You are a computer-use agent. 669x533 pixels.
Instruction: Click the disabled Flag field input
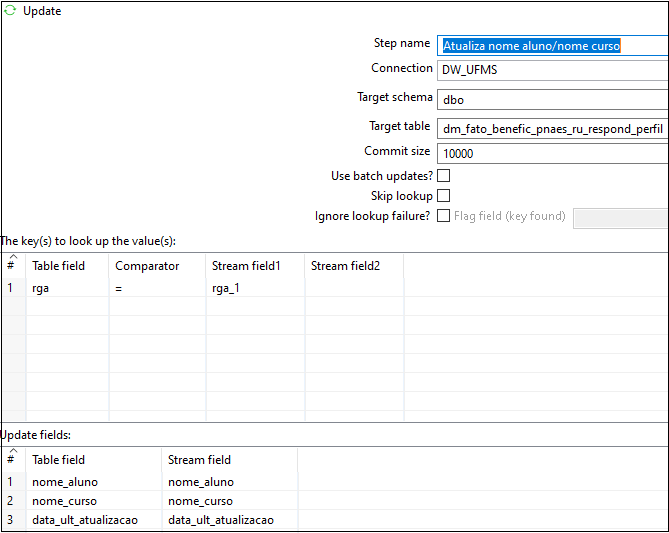tap(621, 218)
